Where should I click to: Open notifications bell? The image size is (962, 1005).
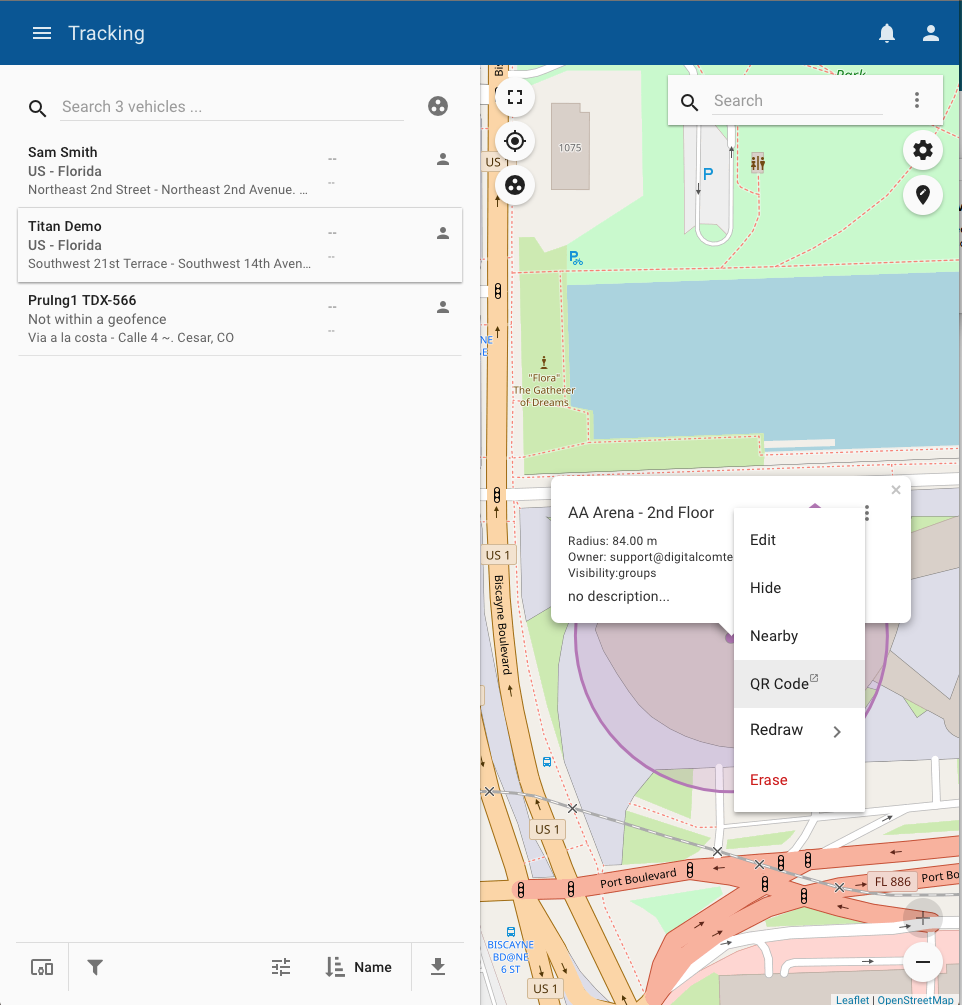[x=886, y=33]
